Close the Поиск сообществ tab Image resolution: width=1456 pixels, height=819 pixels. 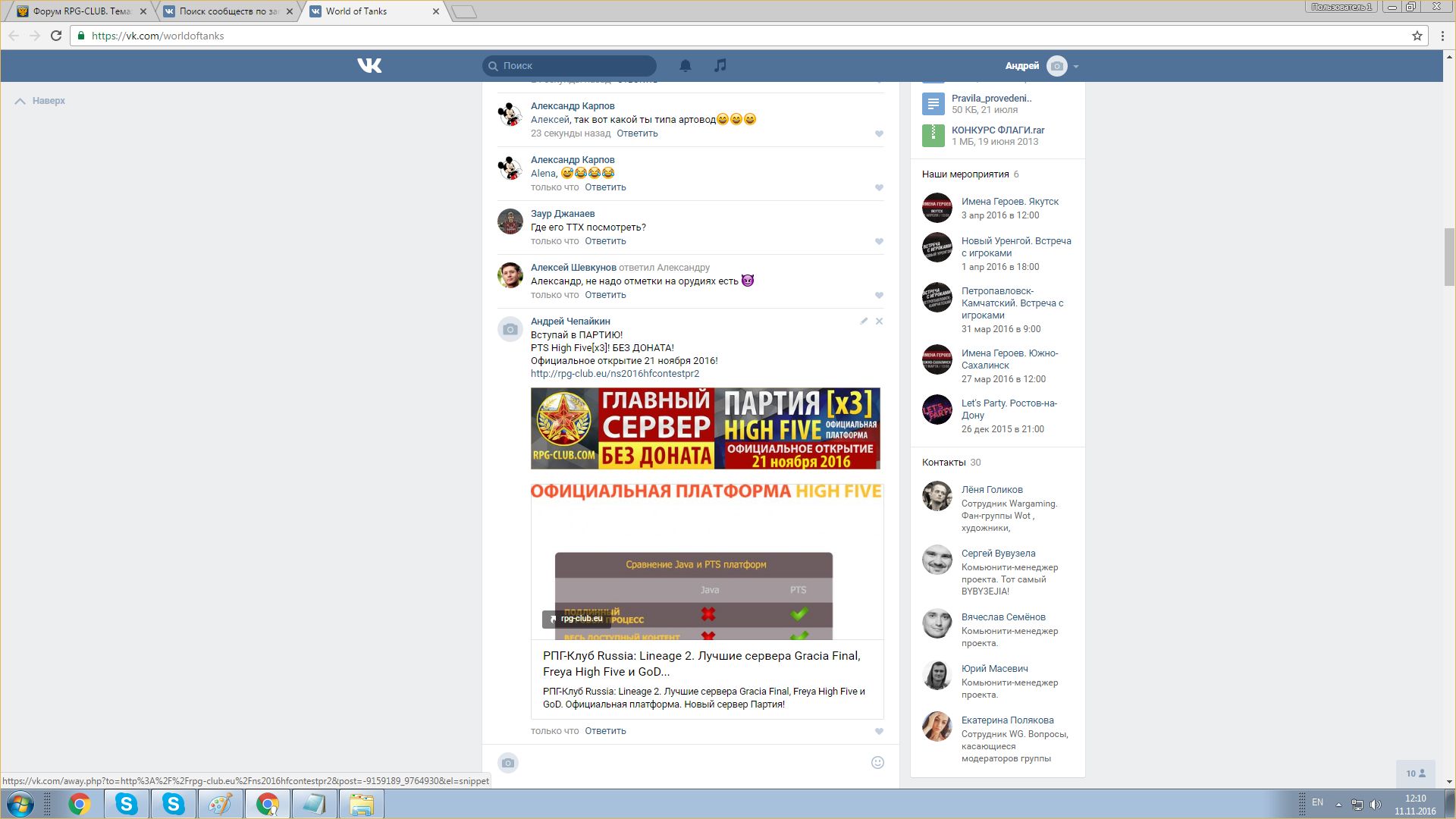(290, 11)
